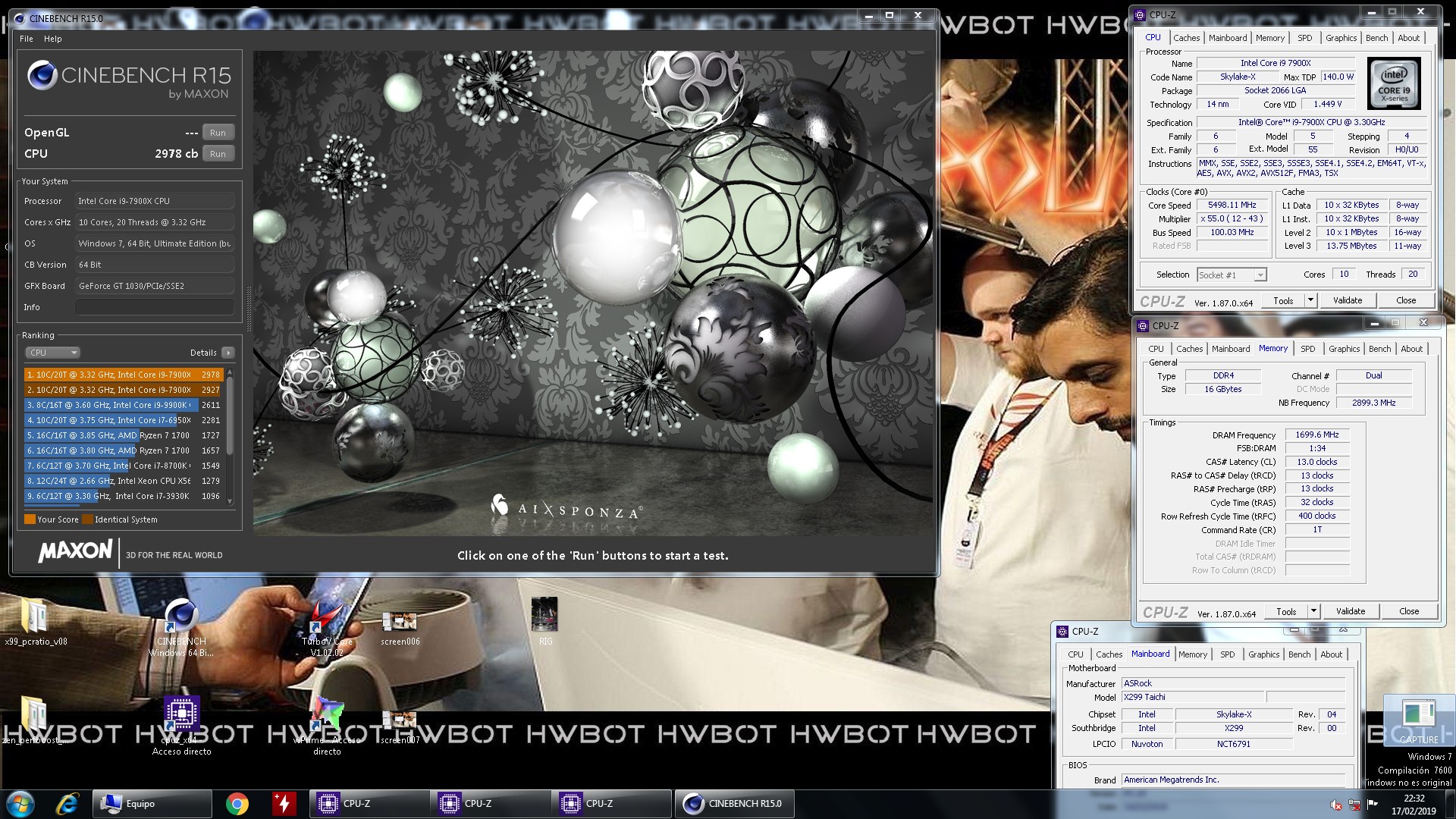Screen dimensions: 1456x819
Task: Open the CAPTURE desktop icon
Action: tap(1418, 720)
